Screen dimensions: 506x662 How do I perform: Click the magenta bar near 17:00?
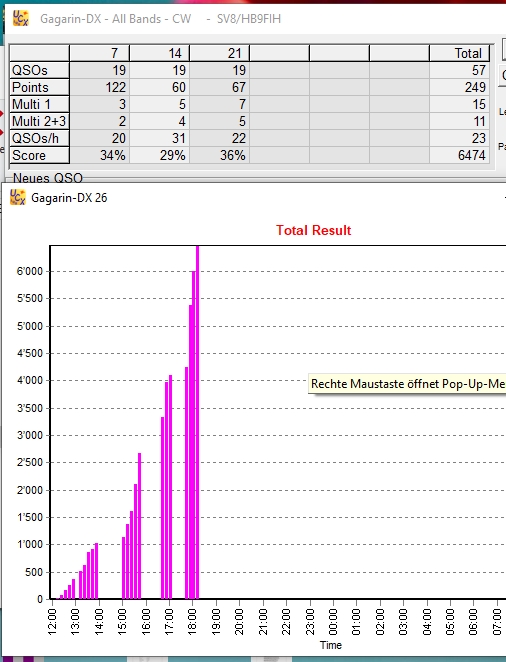(x=170, y=487)
